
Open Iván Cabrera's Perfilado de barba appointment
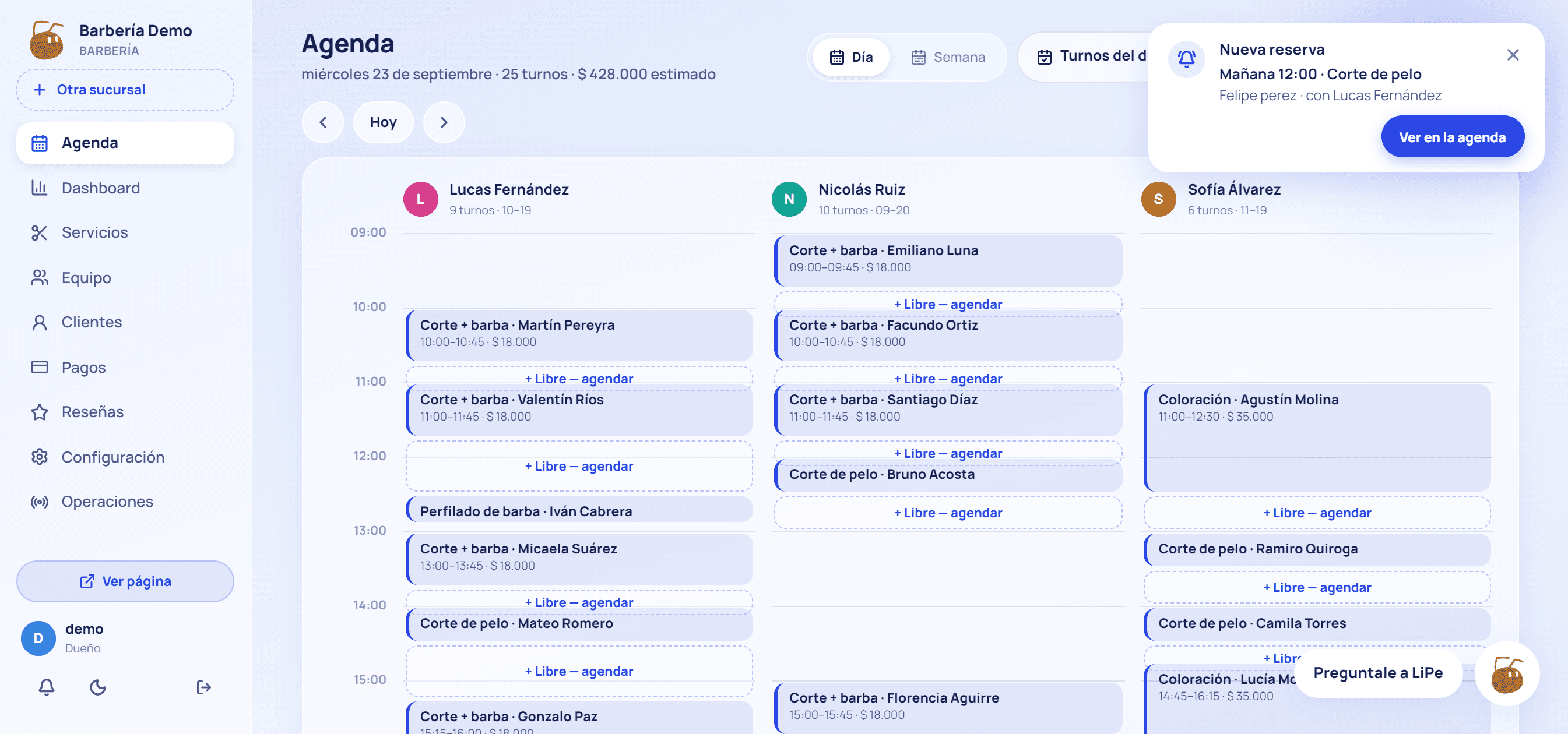tap(579, 510)
